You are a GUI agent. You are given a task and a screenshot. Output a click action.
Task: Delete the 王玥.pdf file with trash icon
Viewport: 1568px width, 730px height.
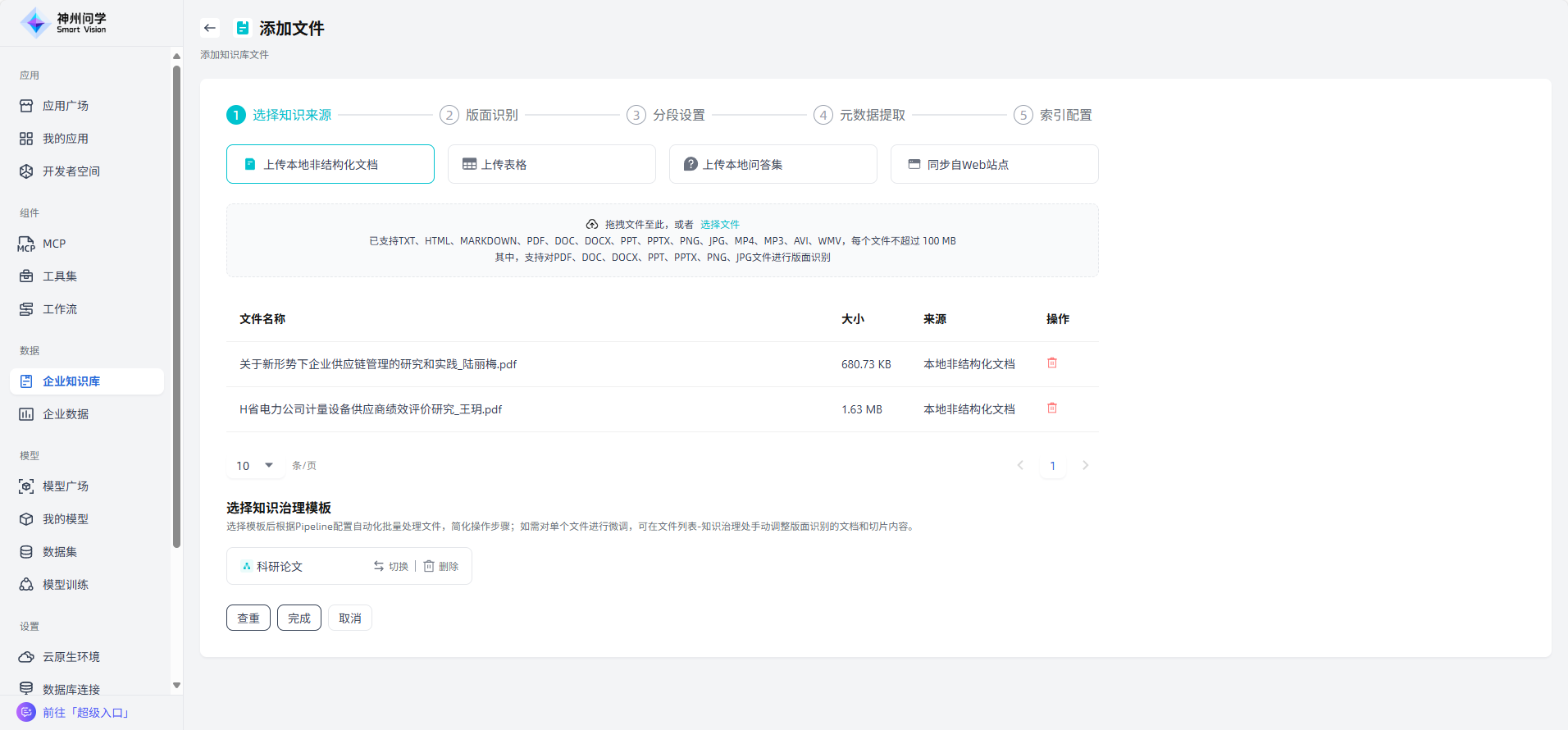1052,408
